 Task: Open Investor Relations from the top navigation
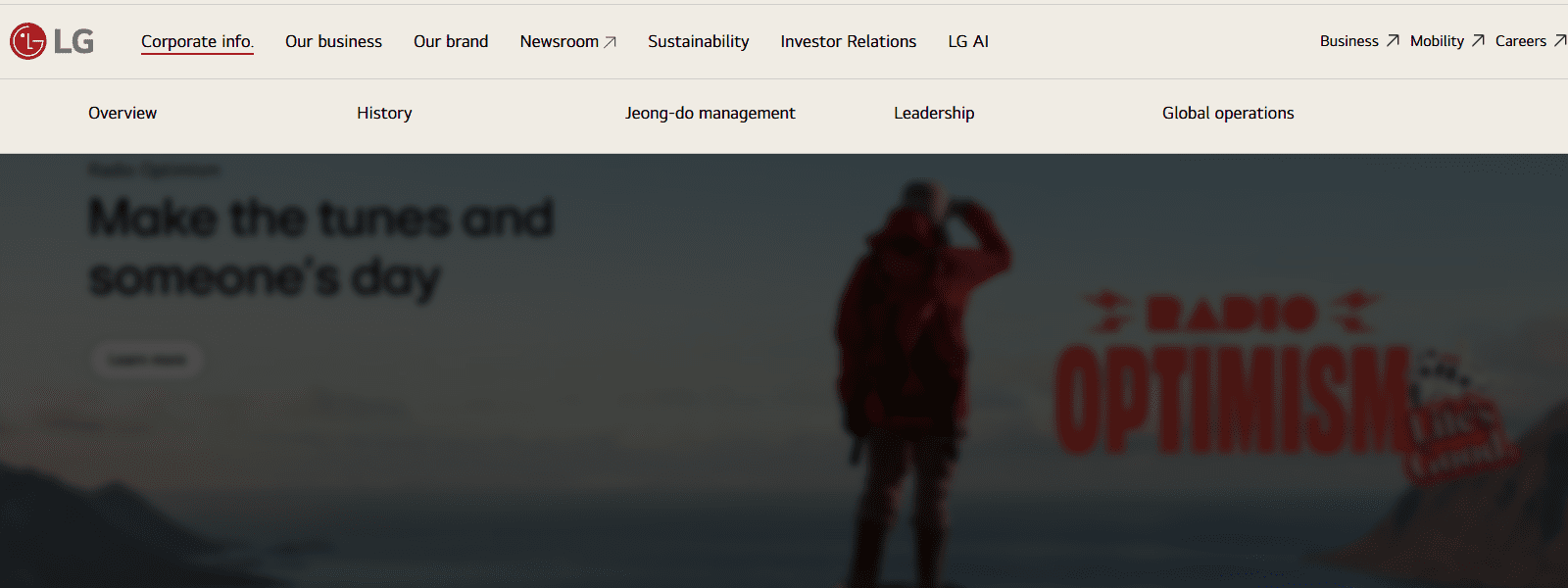[848, 41]
